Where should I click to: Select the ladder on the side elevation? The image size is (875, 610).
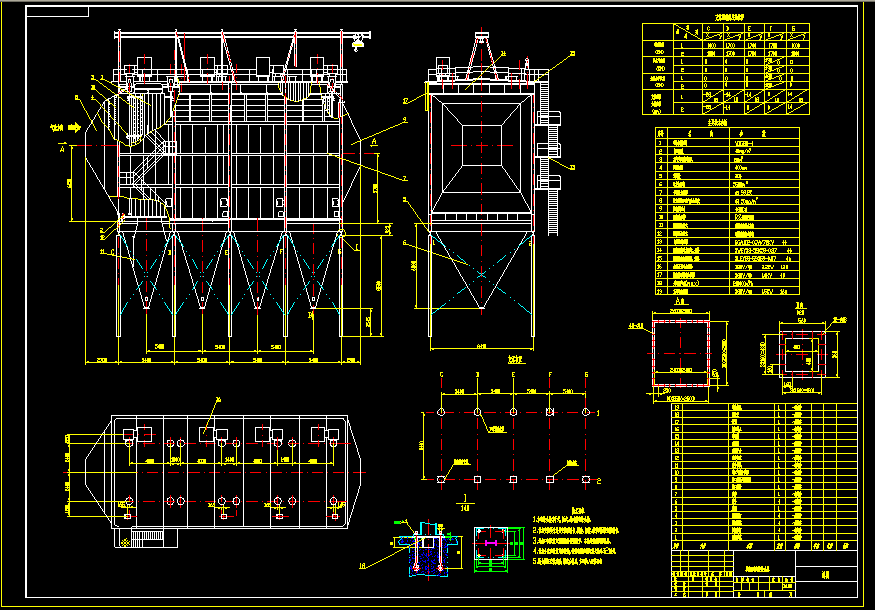click(x=553, y=159)
